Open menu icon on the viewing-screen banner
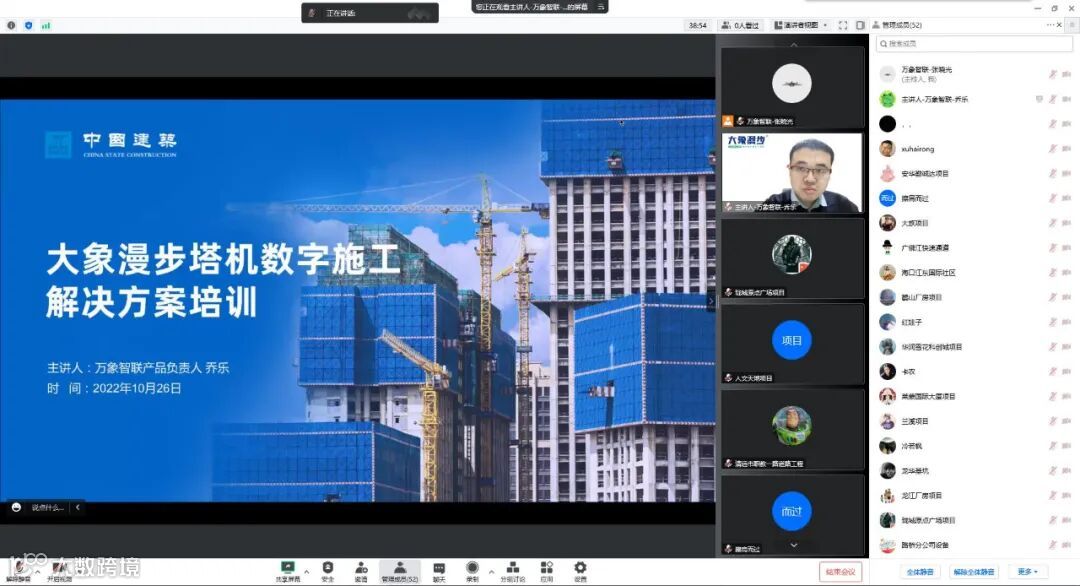Screen dimensions: 1080x586 (601, 7)
